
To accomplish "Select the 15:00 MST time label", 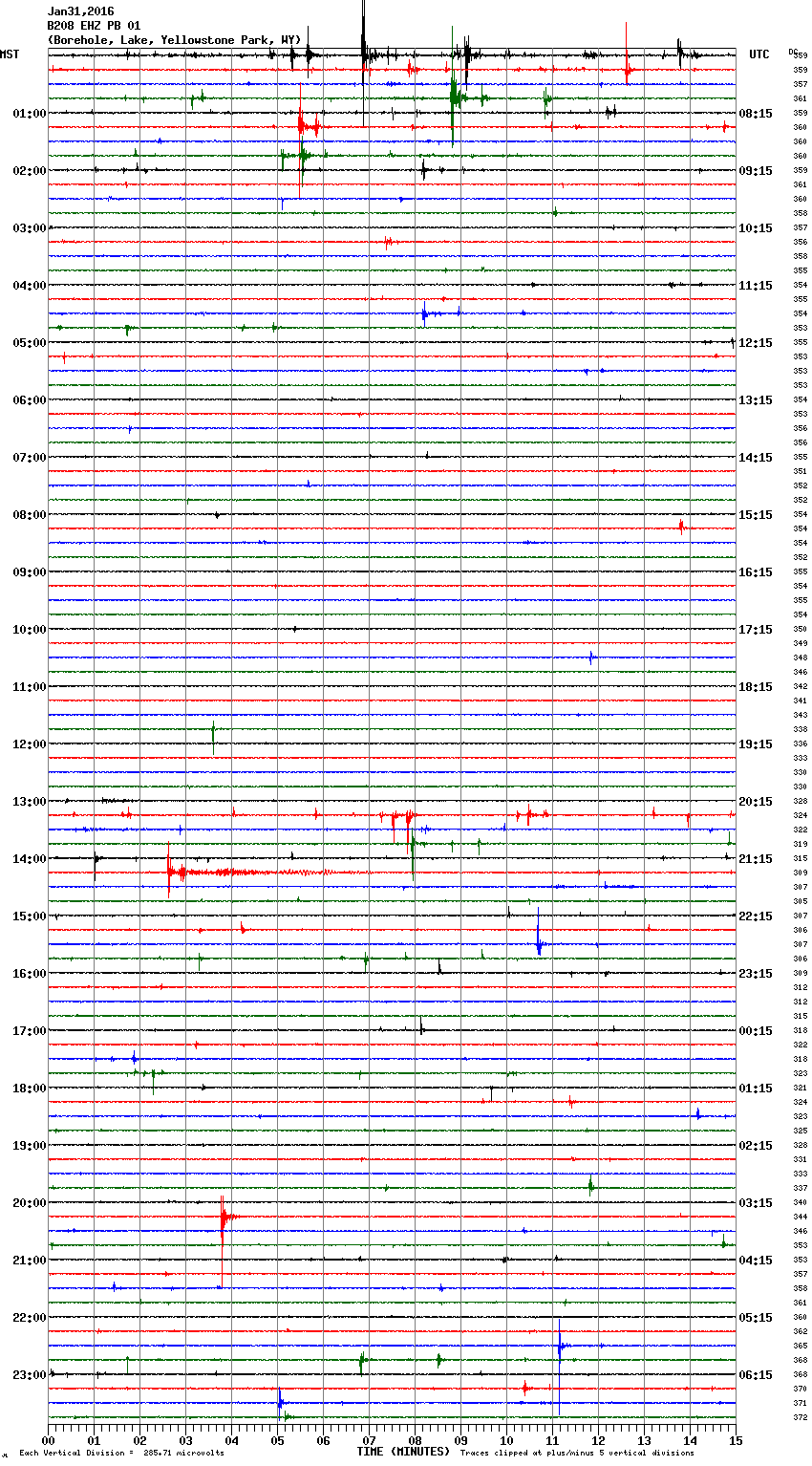I will click(x=30, y=916).
